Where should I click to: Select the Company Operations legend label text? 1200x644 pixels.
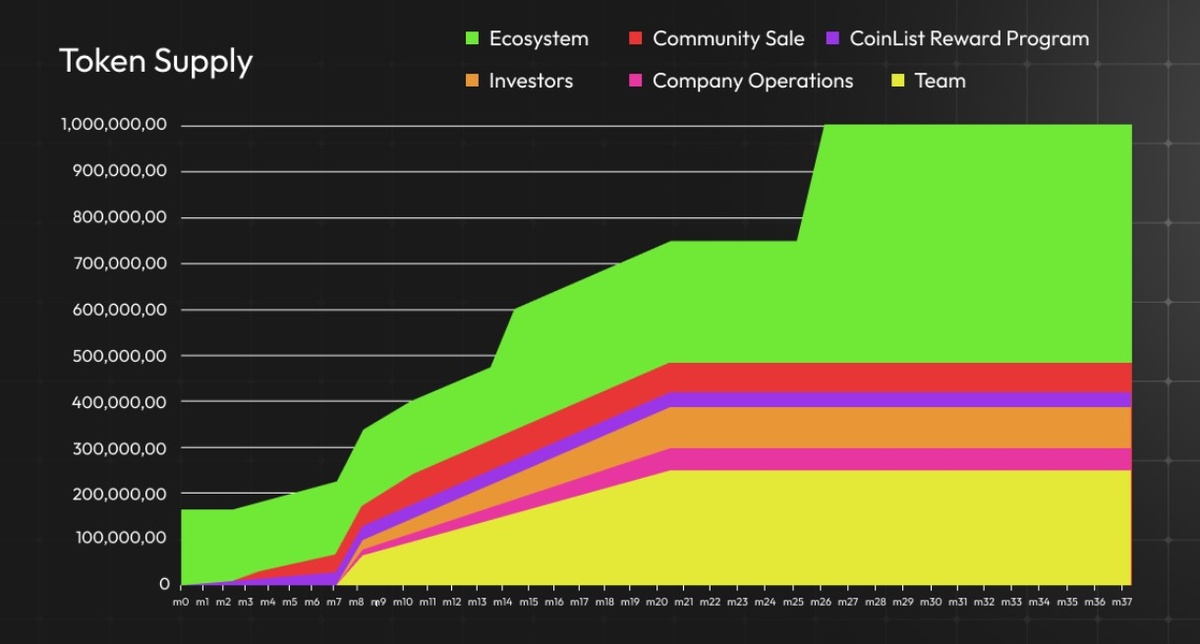point(752,81)
